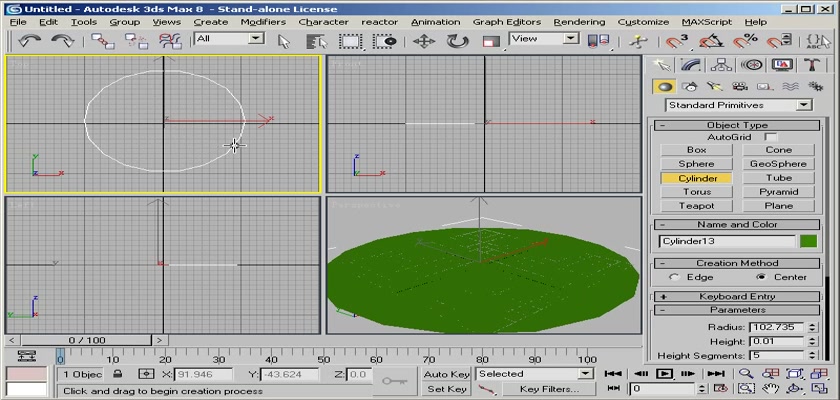The height and width of the screenshot is (400, 840).
Task: Collapse the Name and Color rollout
Action: (x=737, y=224)
